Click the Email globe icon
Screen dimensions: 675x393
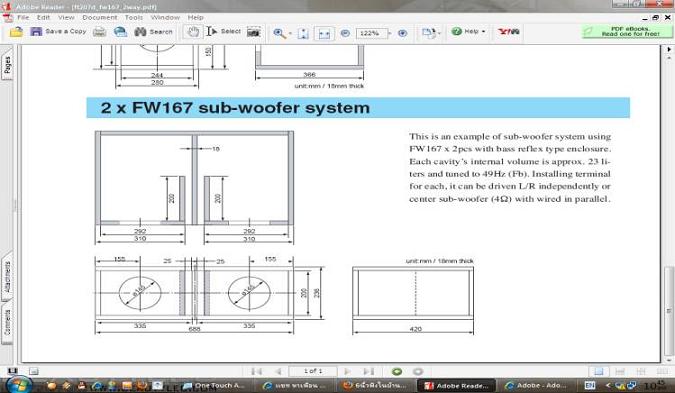point(120,32)
